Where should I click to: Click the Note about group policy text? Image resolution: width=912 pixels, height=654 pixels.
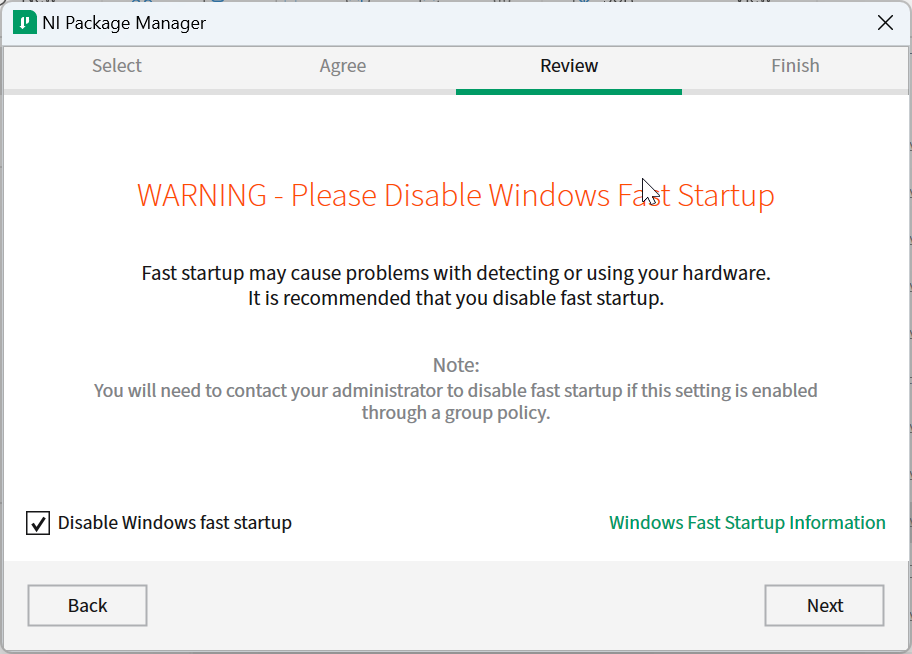(455, 390)
